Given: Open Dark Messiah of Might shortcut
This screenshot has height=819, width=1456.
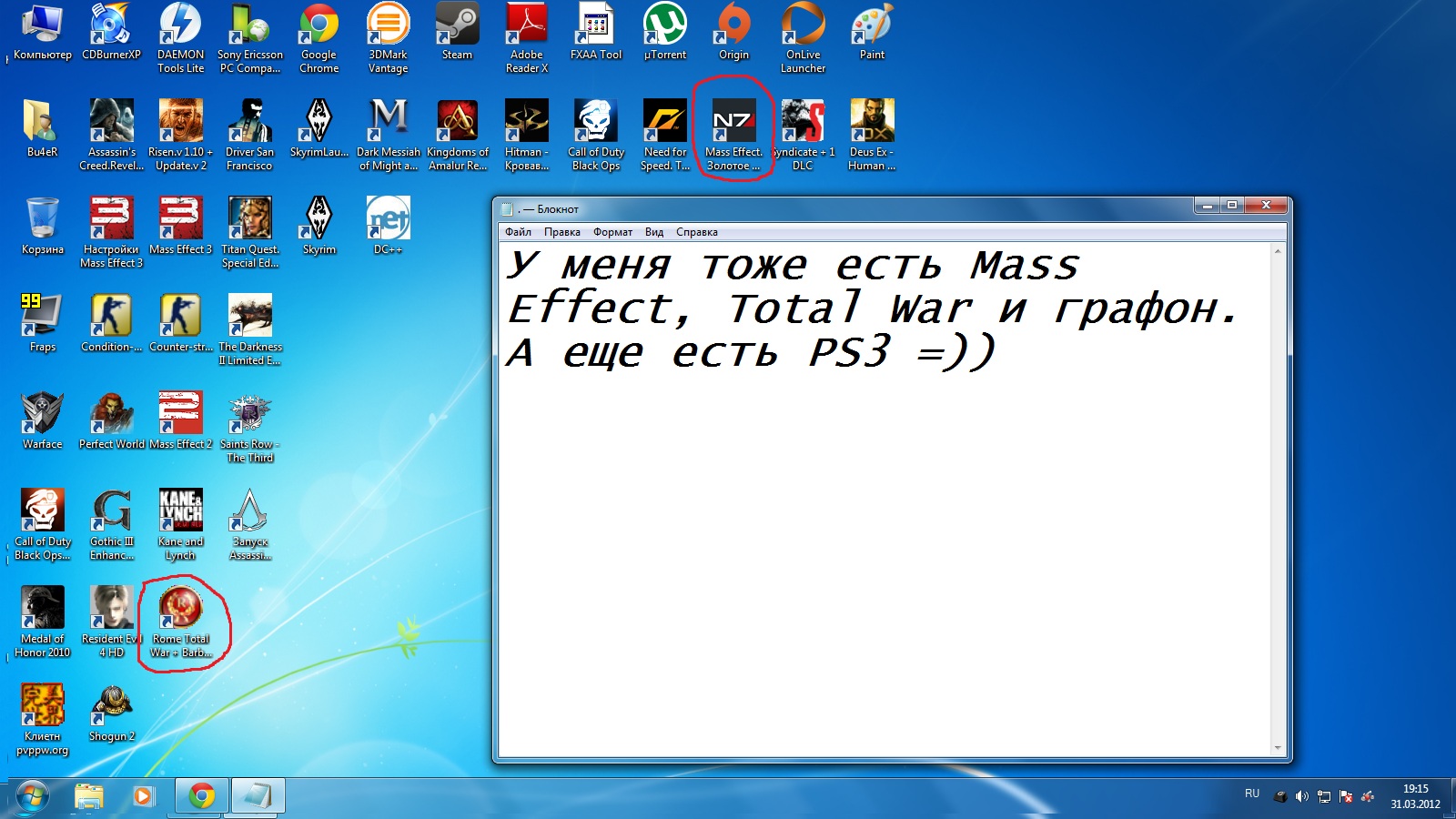Looking at the screenshot, I should pyautogui.click(x=388, y=135).
